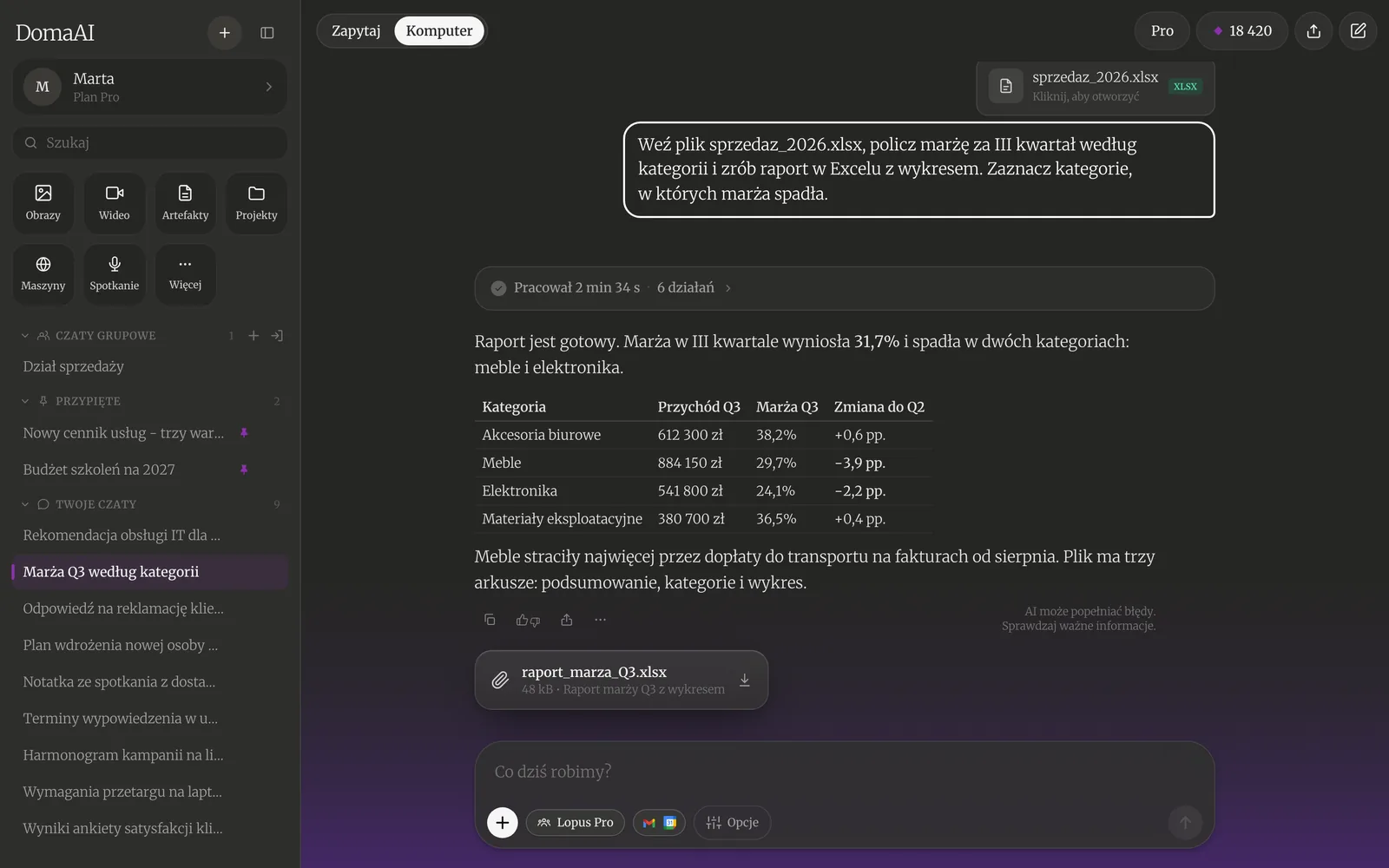Share the response using the share icon below it
The image size is (1389, 868).
[567, 620]
